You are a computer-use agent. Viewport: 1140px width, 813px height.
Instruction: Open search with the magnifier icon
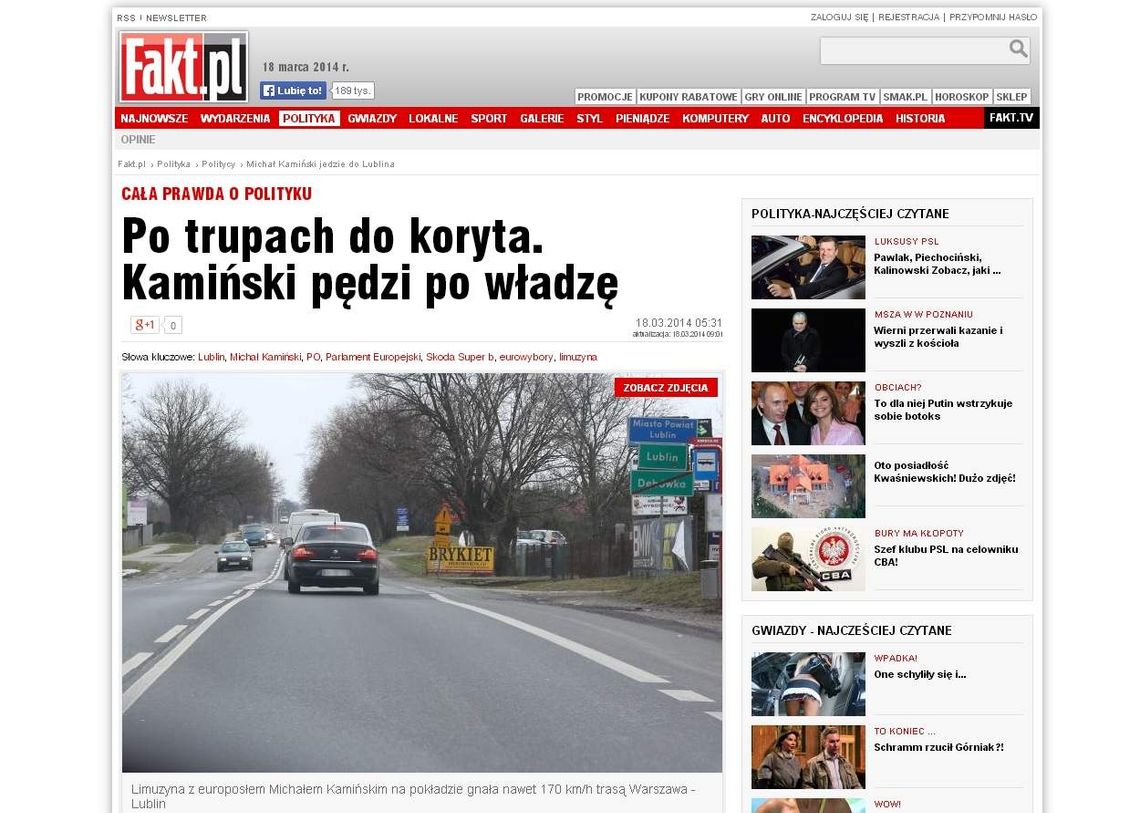(x=1018, y=48)
